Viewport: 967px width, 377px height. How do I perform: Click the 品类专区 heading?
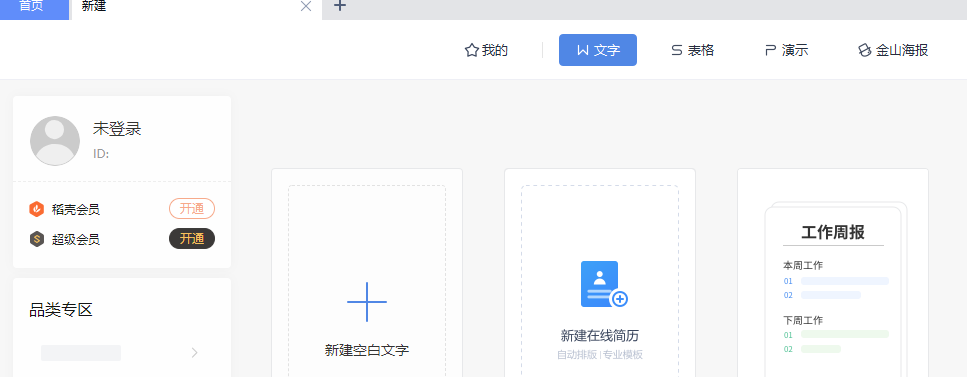pos(61,310)
